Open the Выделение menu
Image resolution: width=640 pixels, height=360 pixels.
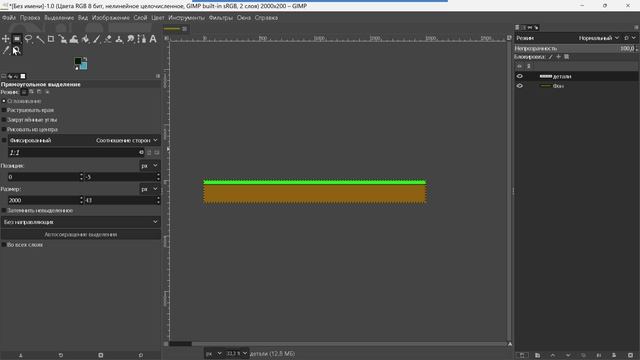[x=59, y=18]
